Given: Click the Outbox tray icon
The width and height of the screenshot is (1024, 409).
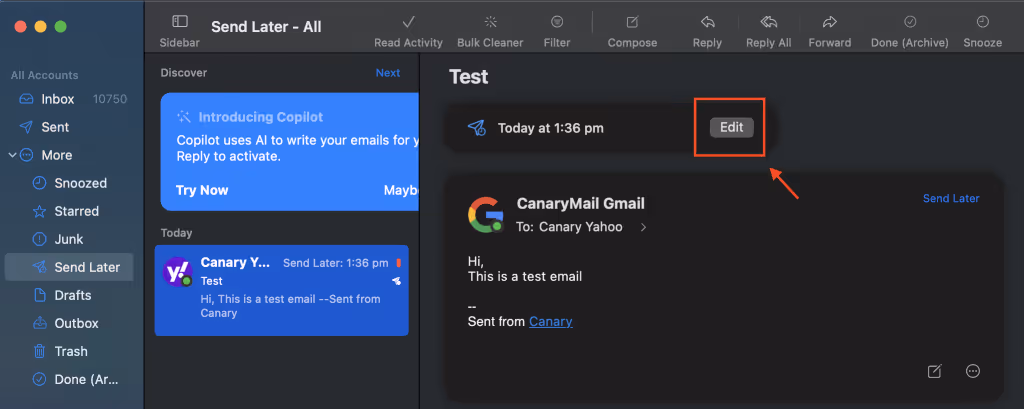Looking at the screenshot, I should tap(40, 323).
